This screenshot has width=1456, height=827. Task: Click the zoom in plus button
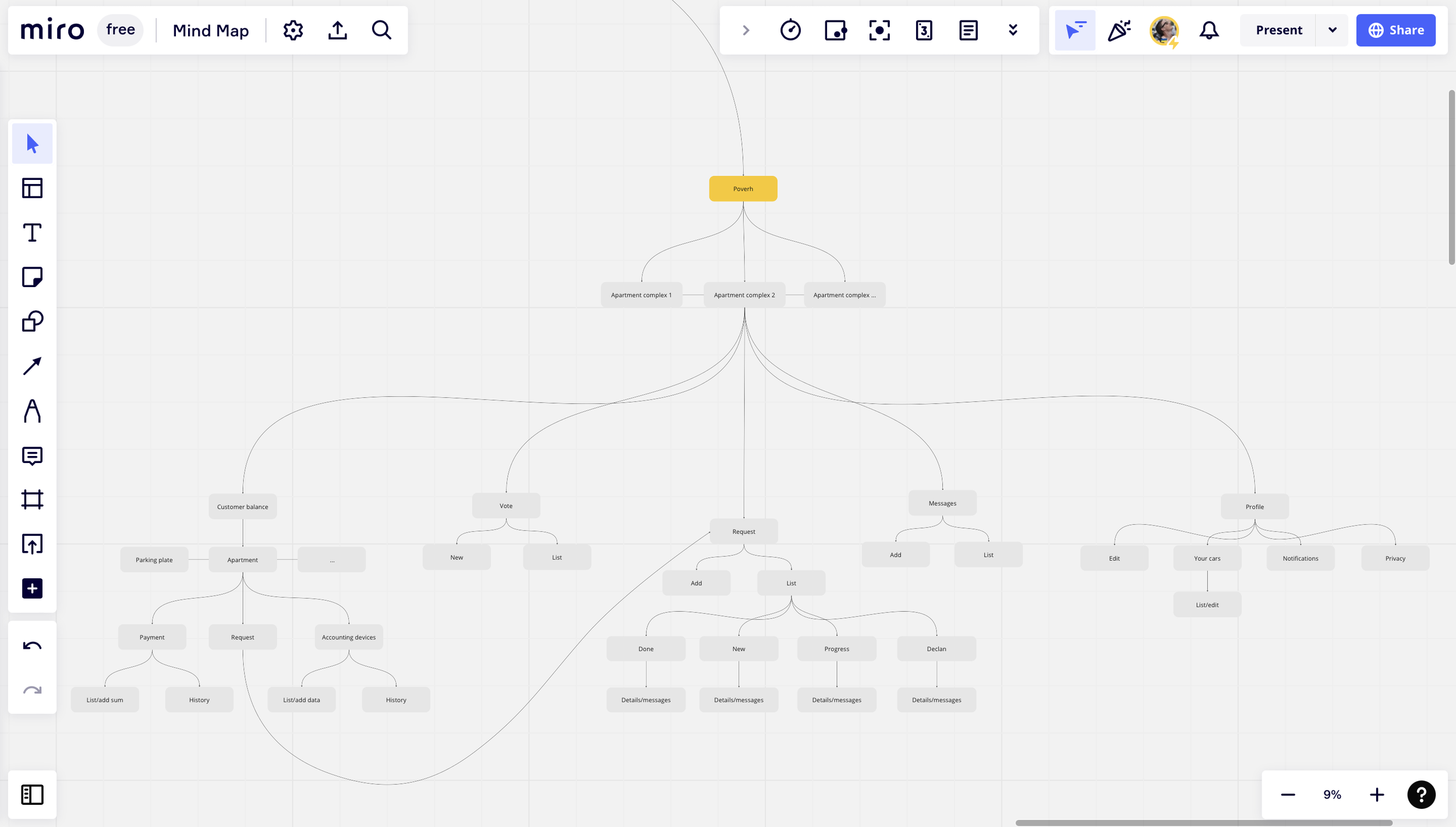tap(1377, 794)
